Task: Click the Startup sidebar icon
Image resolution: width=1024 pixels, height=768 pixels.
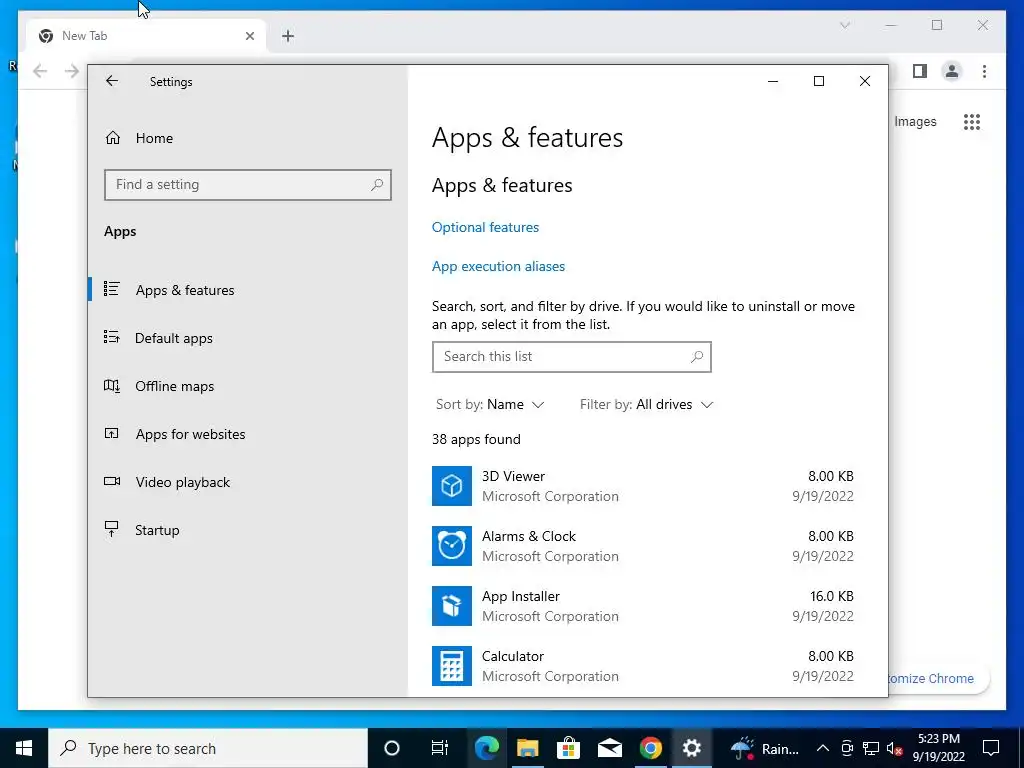Action: 112,529
